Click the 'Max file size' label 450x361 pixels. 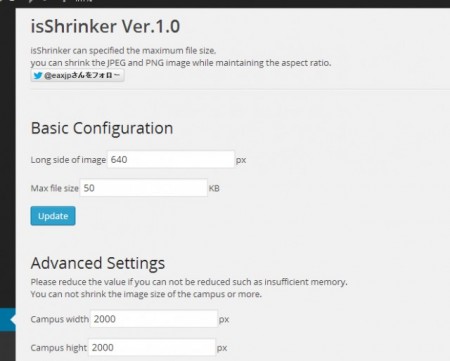click(55, 188)
